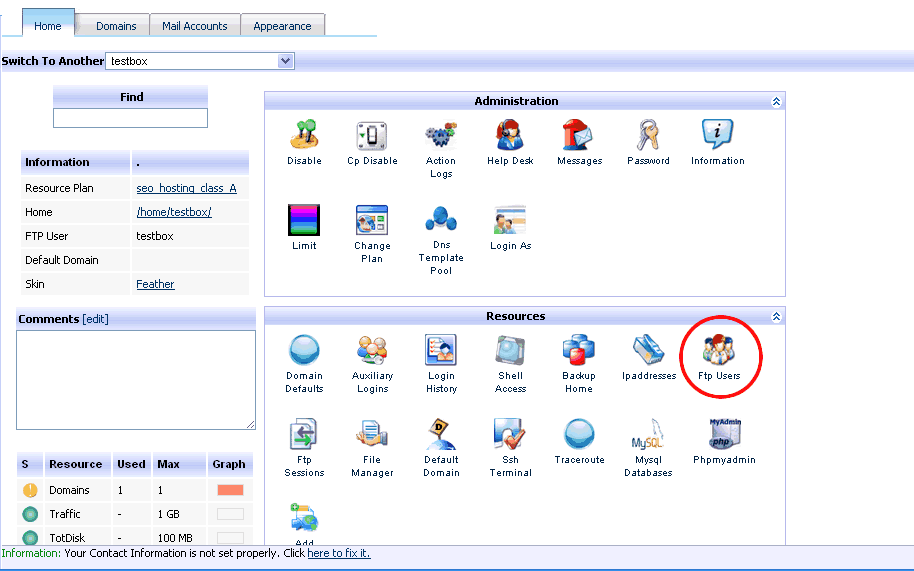Image resolution: width=914 pixels, height=571 pixels.
Task: Click the 'here to fix it' link
Action: (x=339, y=553)
